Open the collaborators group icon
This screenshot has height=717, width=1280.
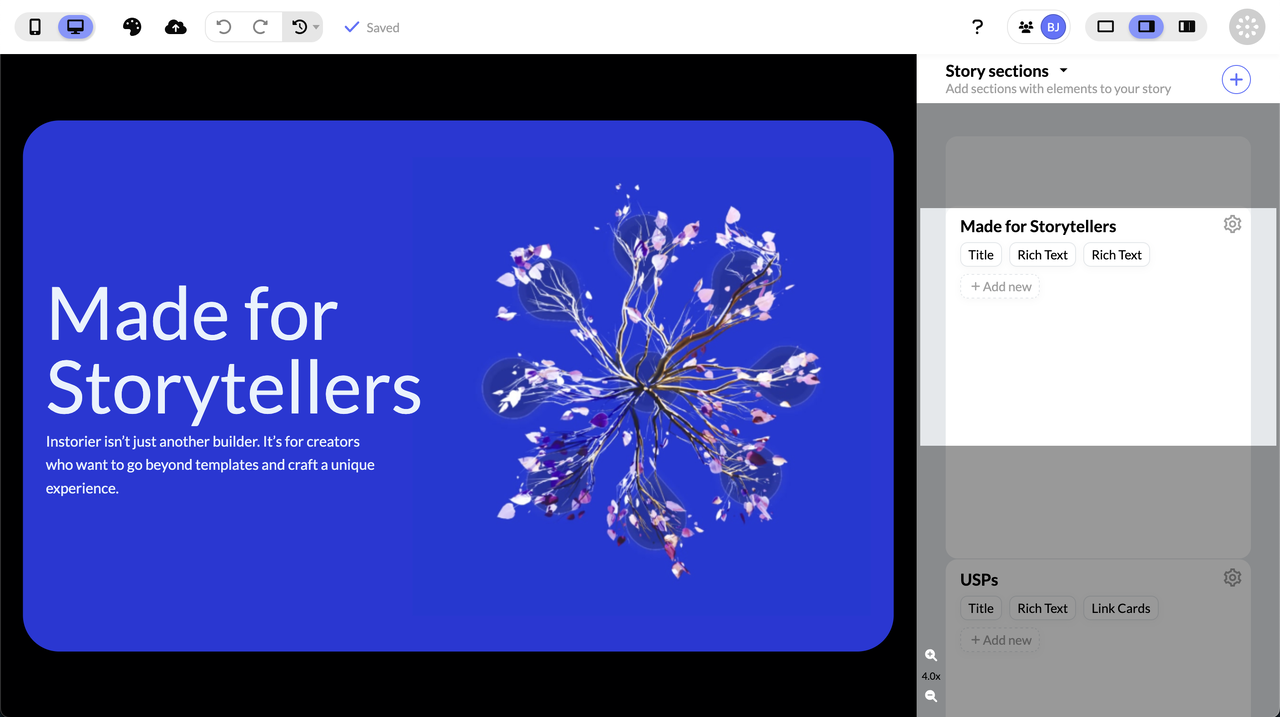click(x=1025, y=27)
